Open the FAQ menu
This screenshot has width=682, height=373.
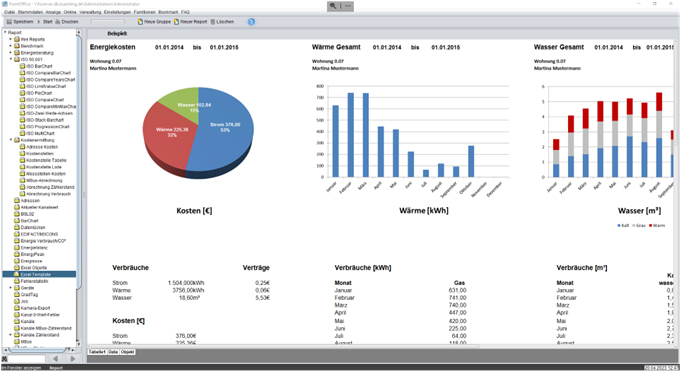(185, 12)
